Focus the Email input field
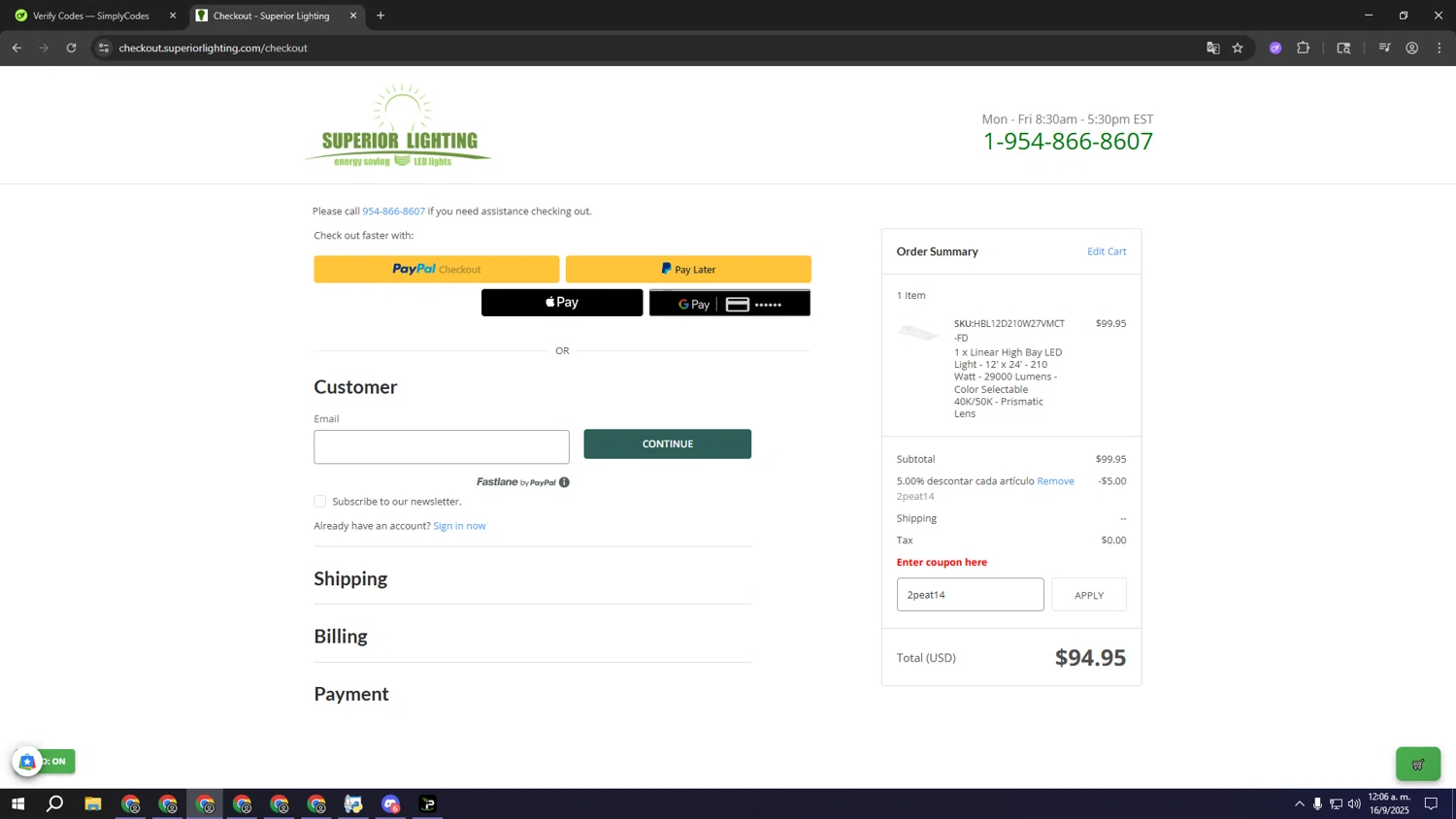This screenshot has height=819, width=1456. (442, 446)
